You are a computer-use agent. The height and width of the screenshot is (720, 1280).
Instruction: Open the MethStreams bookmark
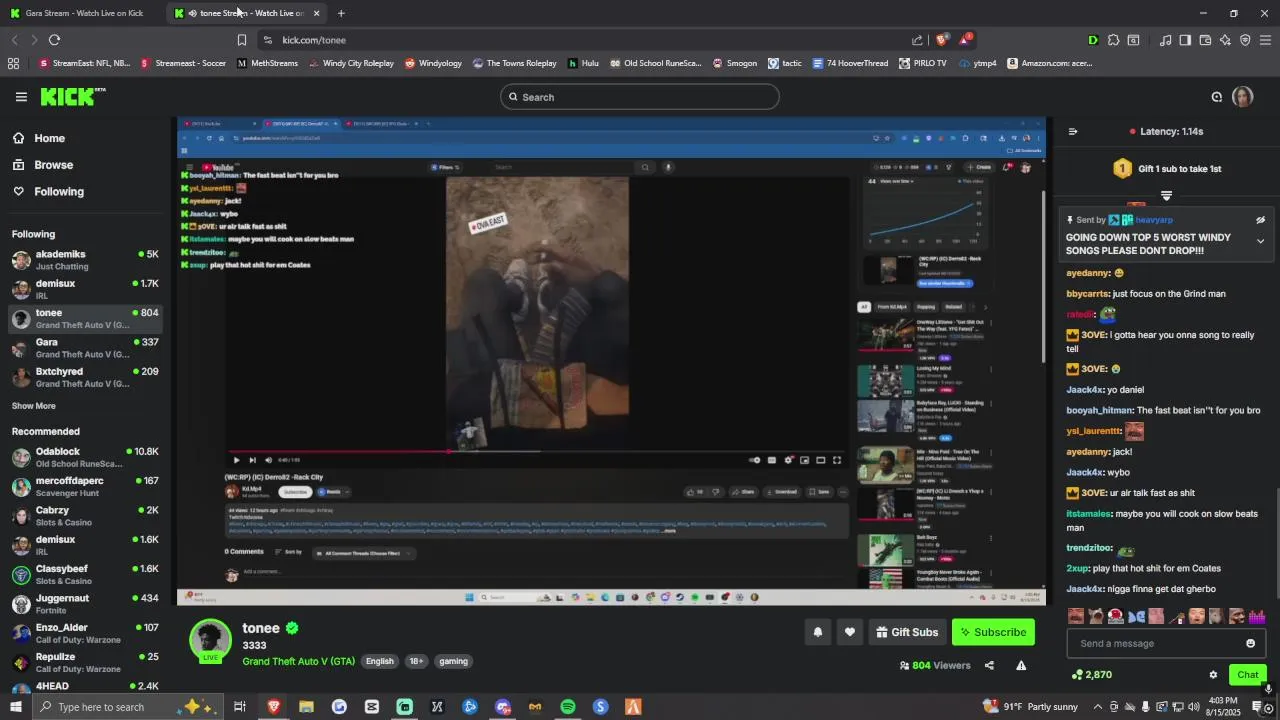[267, 63]
